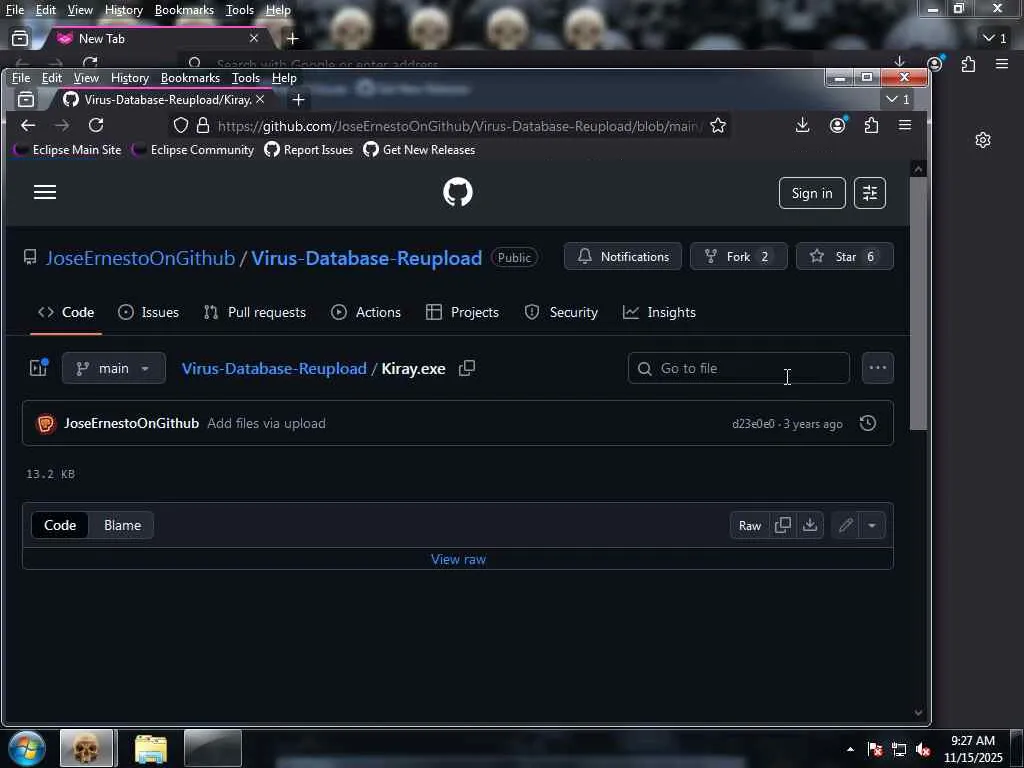This screenshot has width=1024, height=768.
Task: Open the Edit menu in front window
Action: point(52,78)
